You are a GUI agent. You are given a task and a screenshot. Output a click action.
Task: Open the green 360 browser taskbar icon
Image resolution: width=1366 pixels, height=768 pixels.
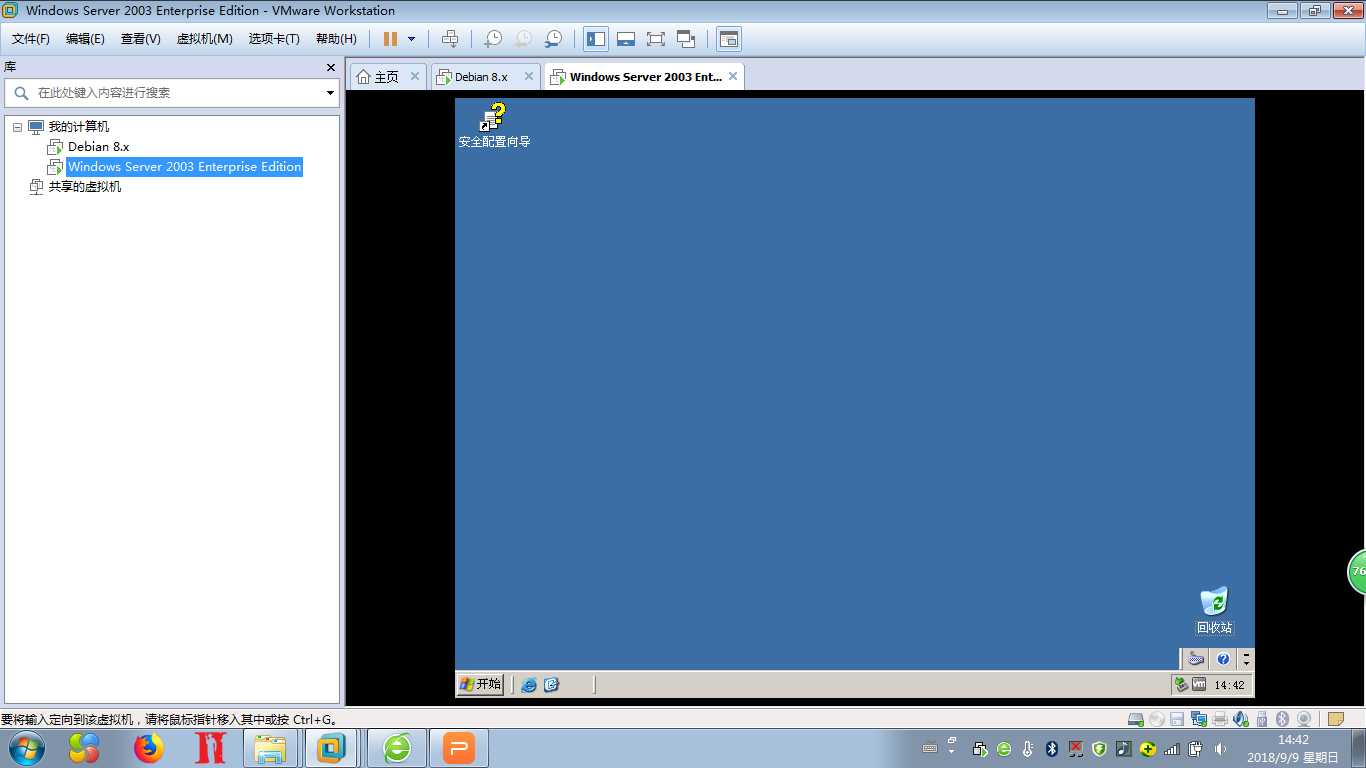coord(397,748)
